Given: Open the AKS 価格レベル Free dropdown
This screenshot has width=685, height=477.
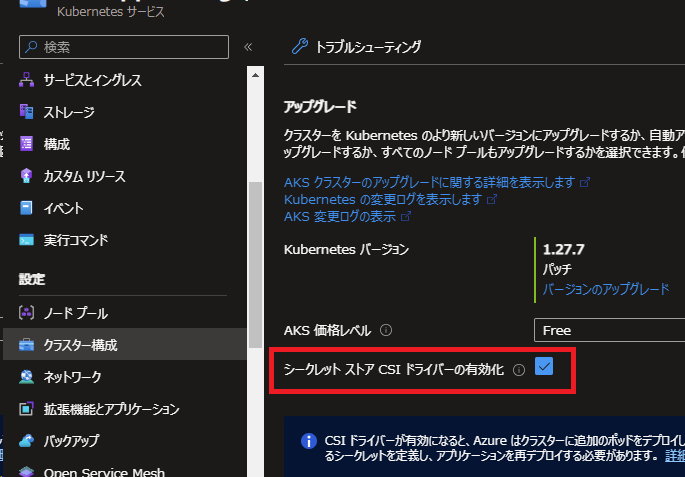Looking at the screenshot, I should pyautogui.click(x=609, y=330).
